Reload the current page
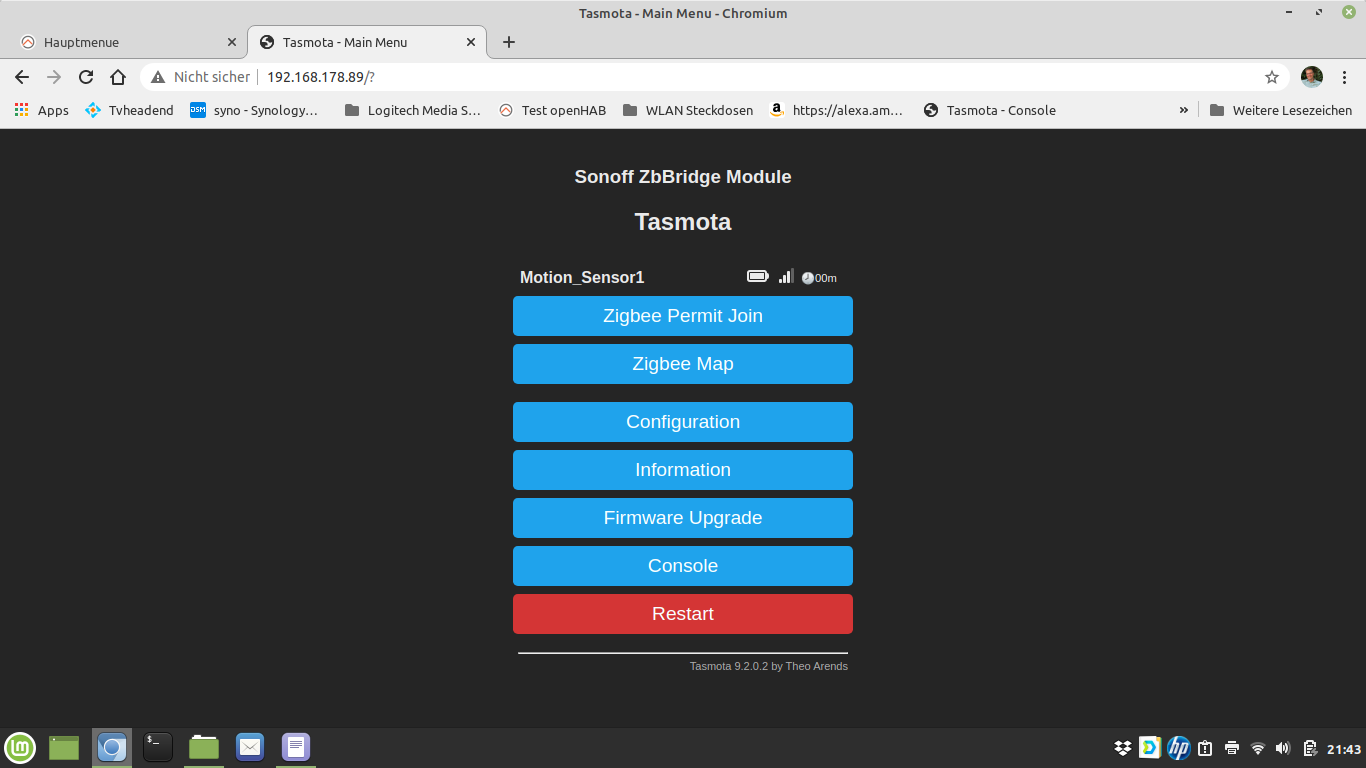Viewport: 1366px width, 768px height. [86, 77]
